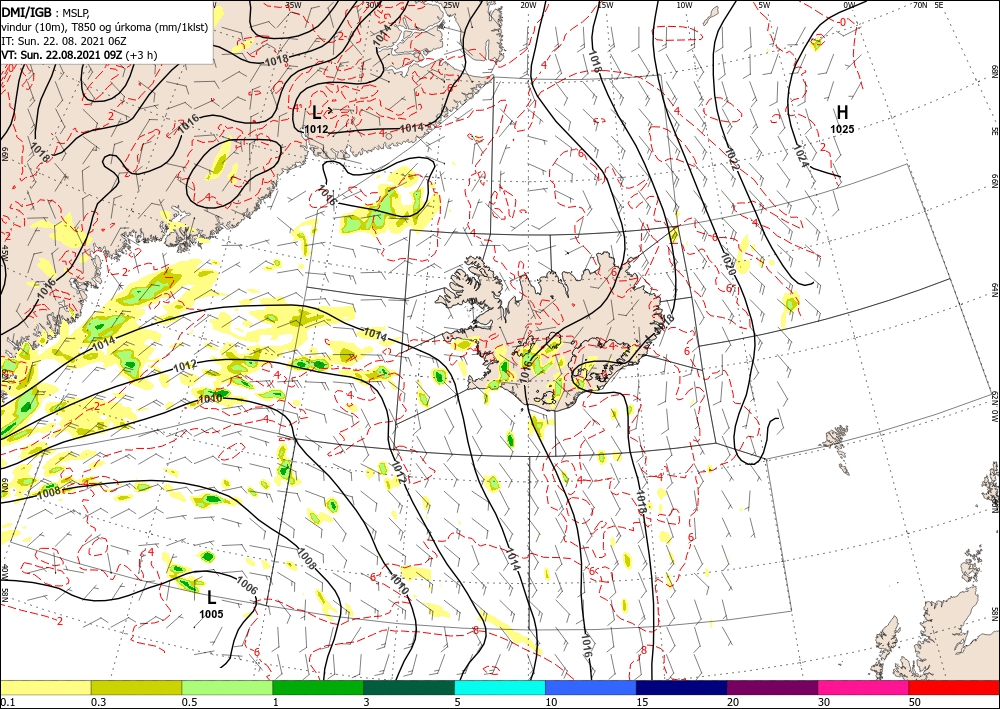Click the pink 30 mm legend color segment
Image resolution: width=1000 pixels, height=709 pixels.
(864, 687)
